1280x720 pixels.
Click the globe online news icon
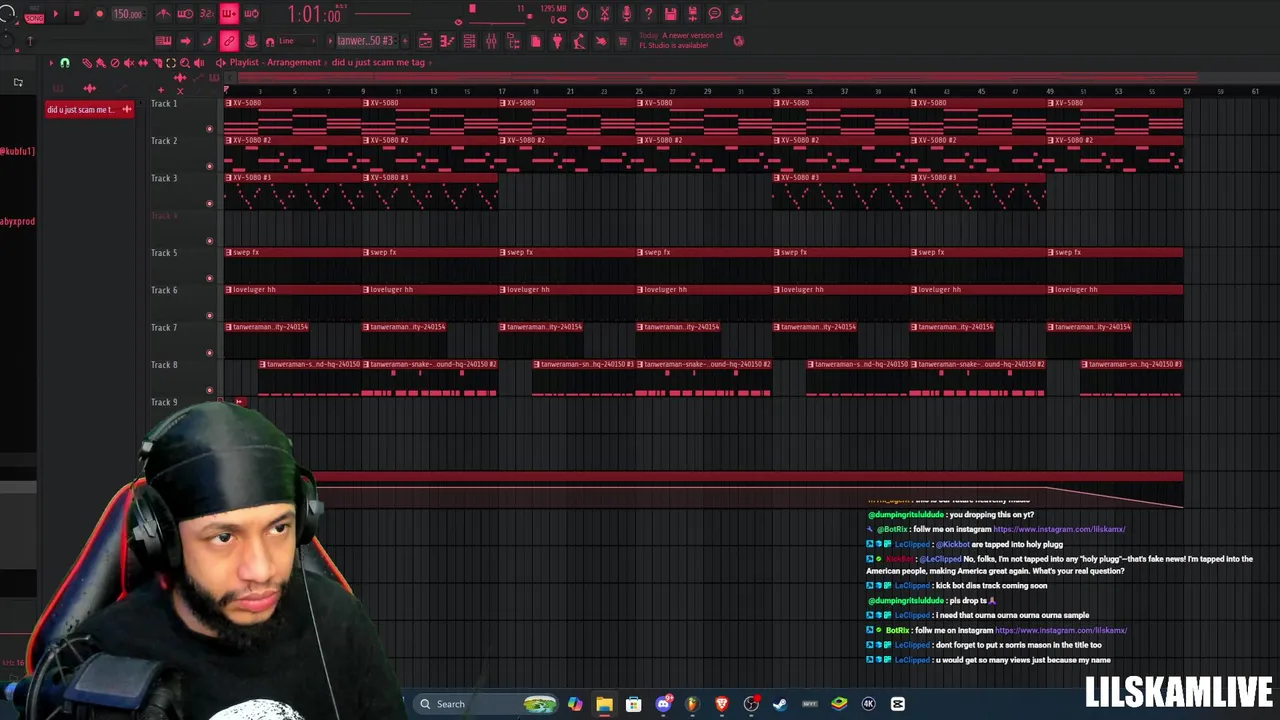[x=739, y=41]
